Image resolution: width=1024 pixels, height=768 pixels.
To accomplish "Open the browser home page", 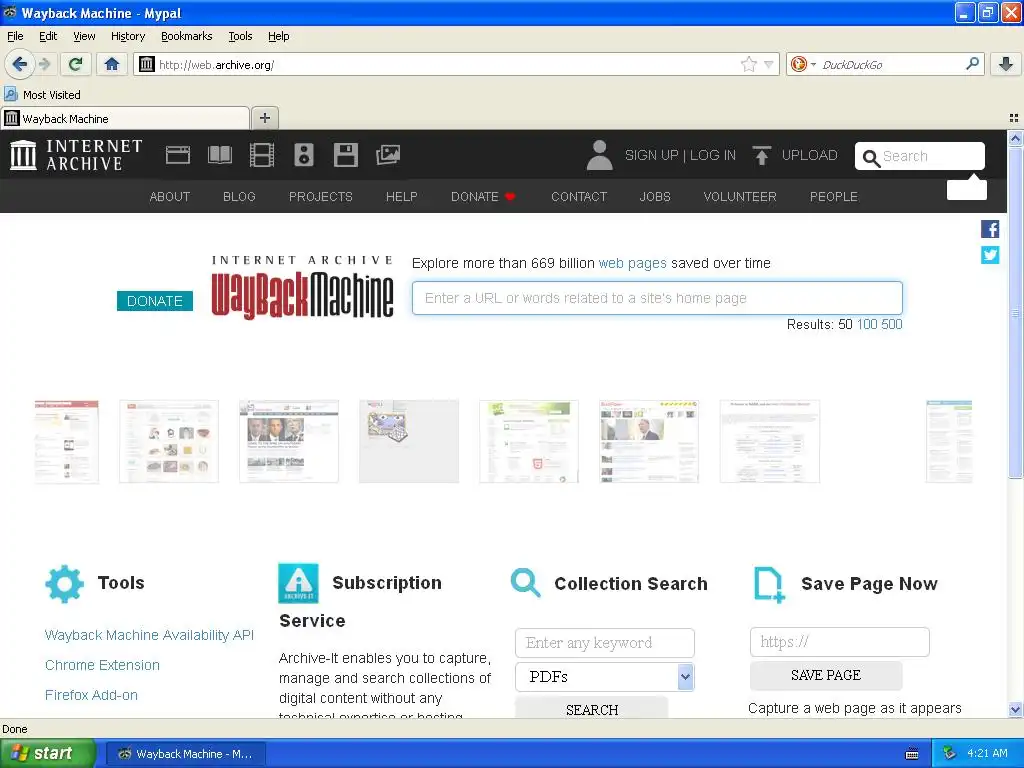I will click(112, 64).
